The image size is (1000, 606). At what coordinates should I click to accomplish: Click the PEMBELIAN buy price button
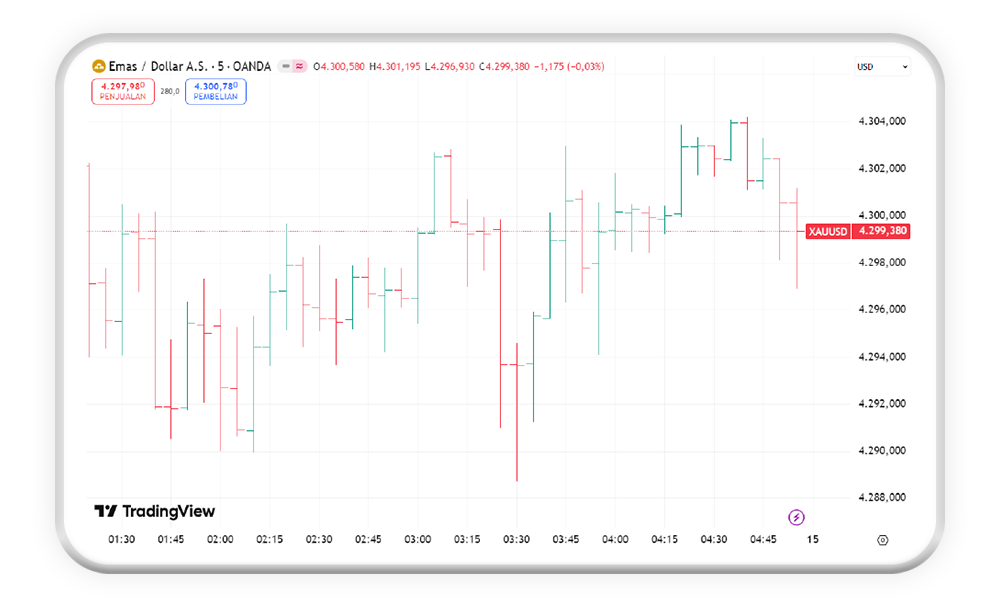click(x=216, y=92)
